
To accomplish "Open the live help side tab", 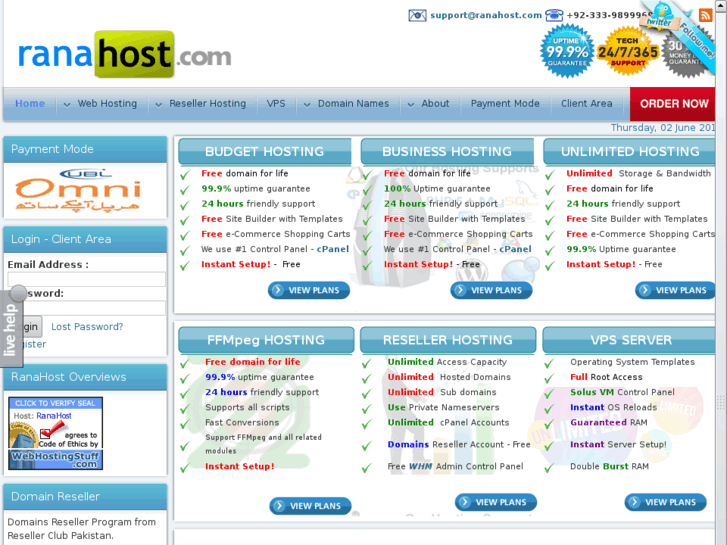I will [11, 328].
